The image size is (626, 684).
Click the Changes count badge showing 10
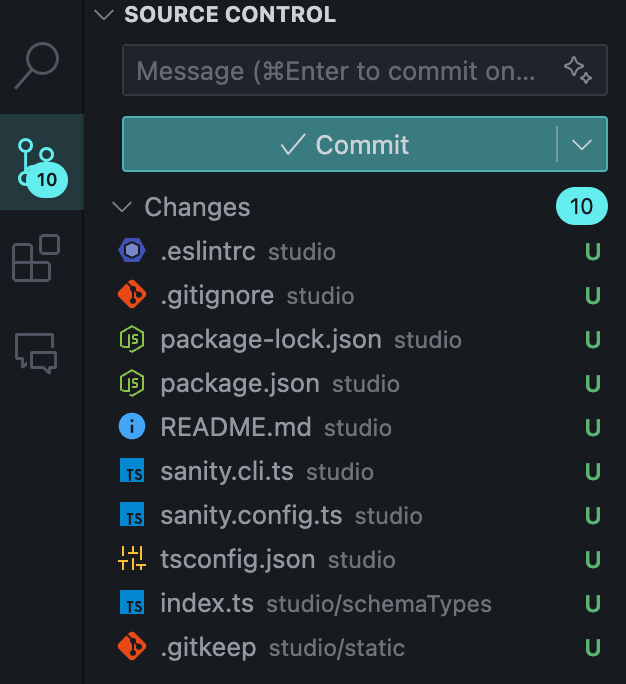pos(581,207)
